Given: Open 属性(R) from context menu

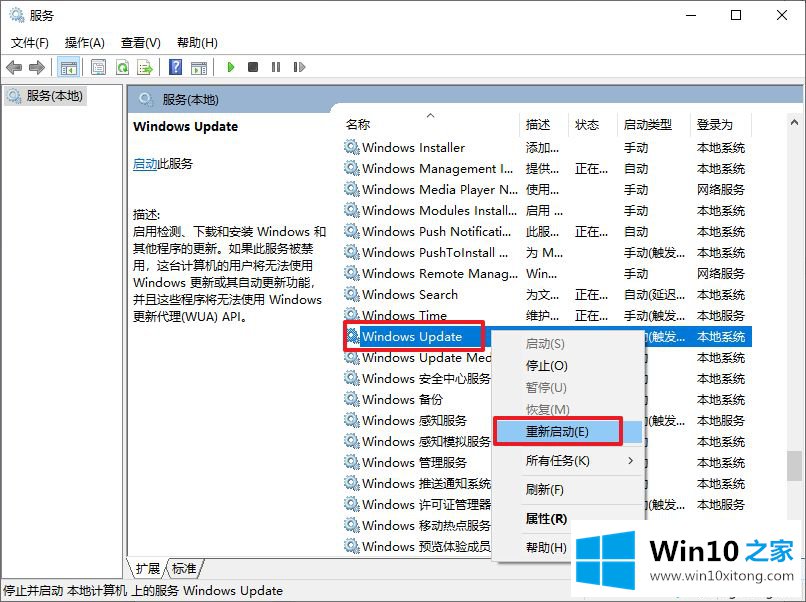Looking at the screenshot, I should [x=546, y=519].
